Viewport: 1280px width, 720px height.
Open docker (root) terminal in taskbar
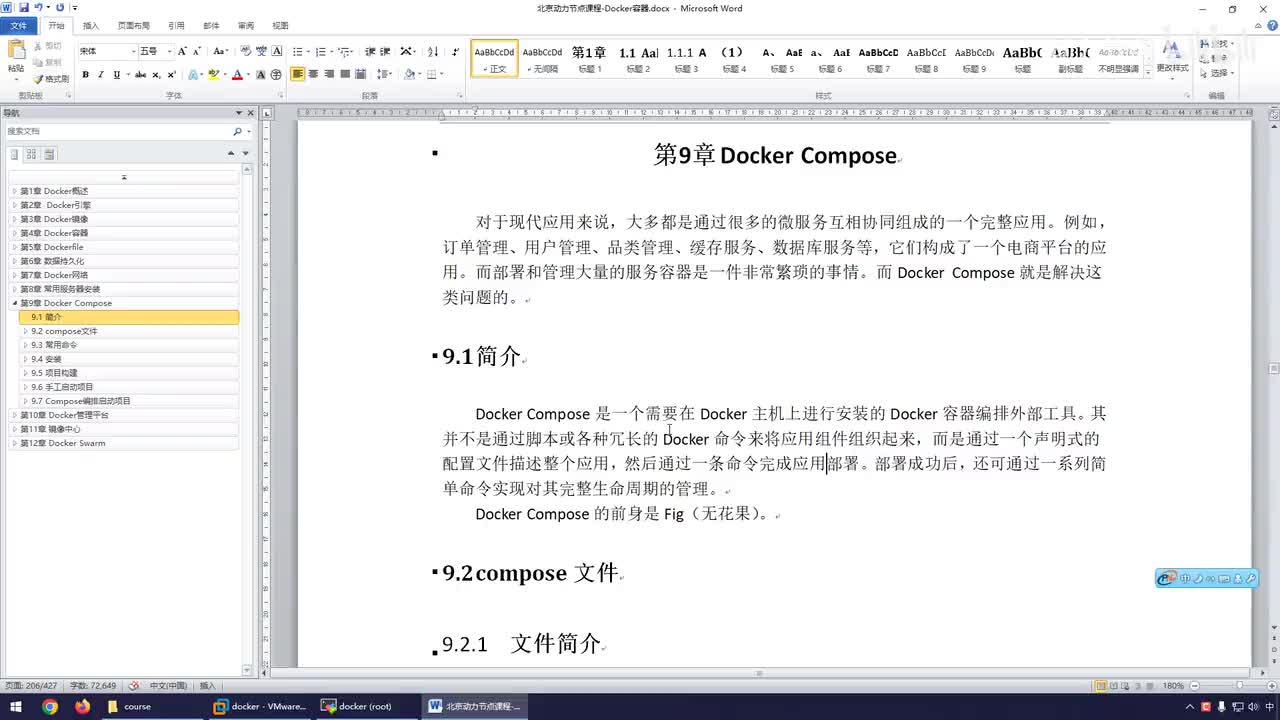365,706
